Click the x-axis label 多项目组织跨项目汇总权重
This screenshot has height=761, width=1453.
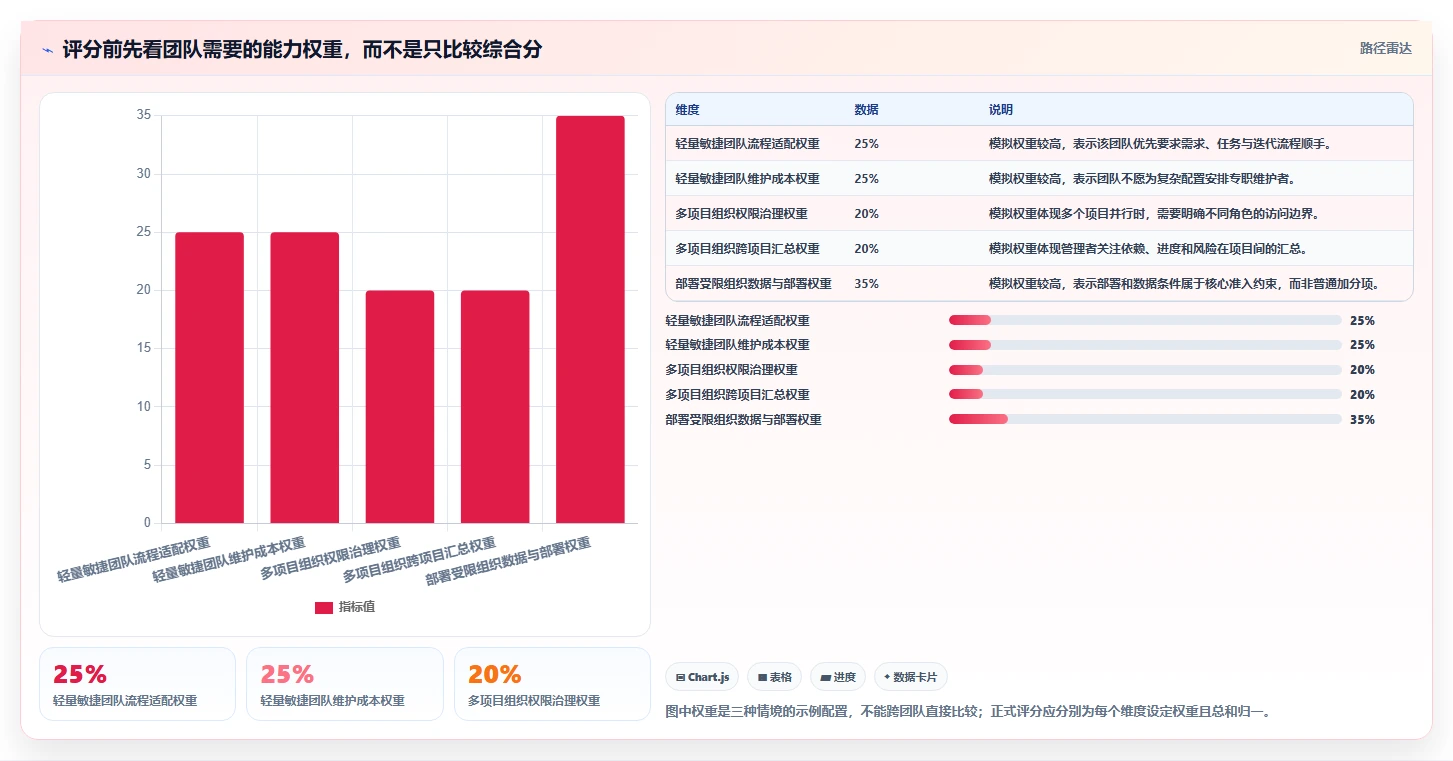pos(420,560)
